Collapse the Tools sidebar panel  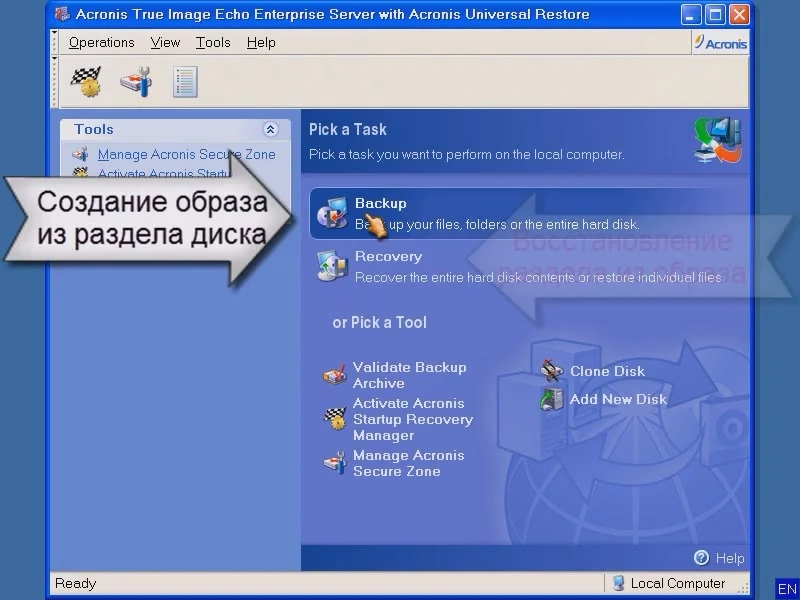[270, 130]
